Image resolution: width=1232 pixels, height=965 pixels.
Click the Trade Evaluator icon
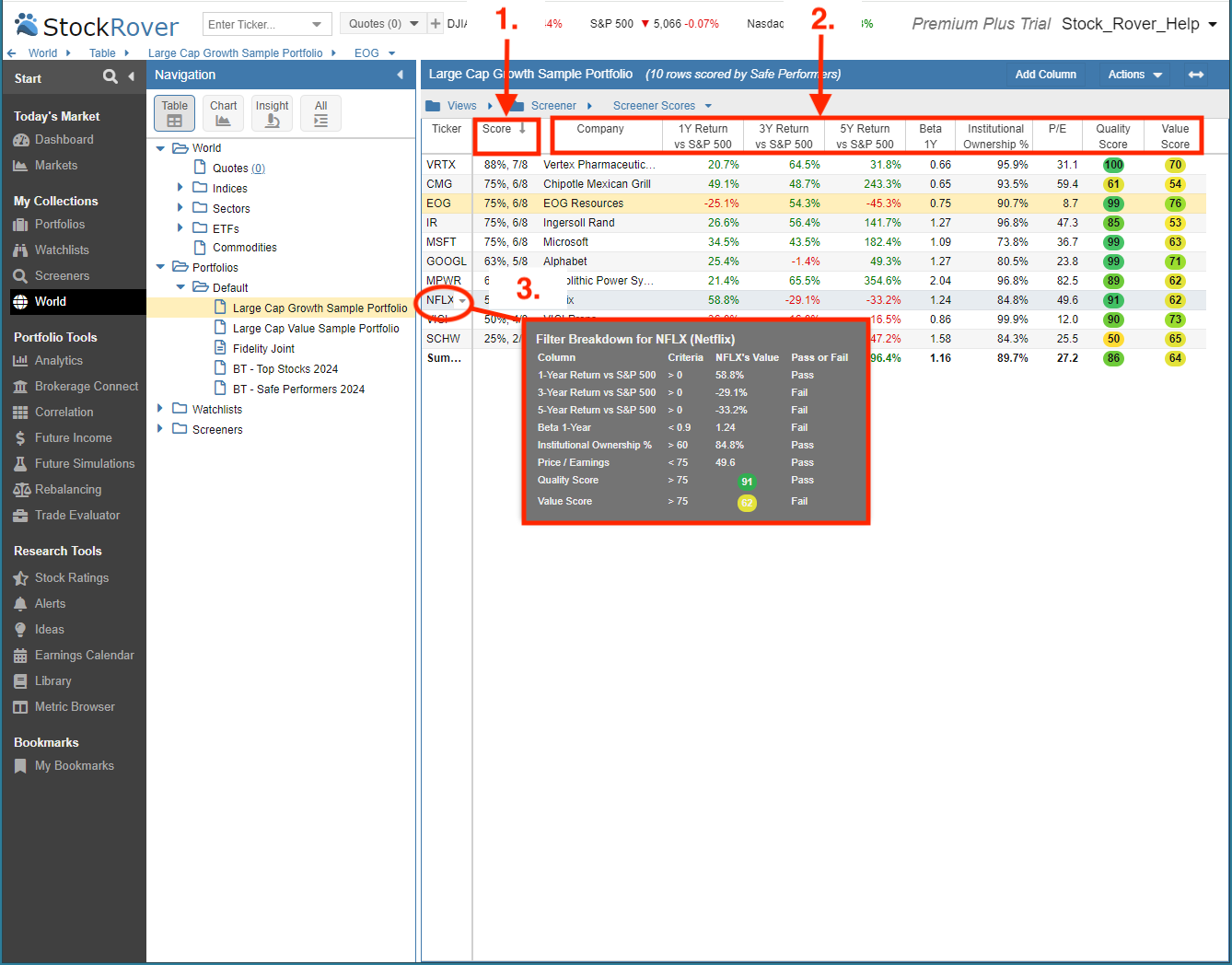point(20,516)
